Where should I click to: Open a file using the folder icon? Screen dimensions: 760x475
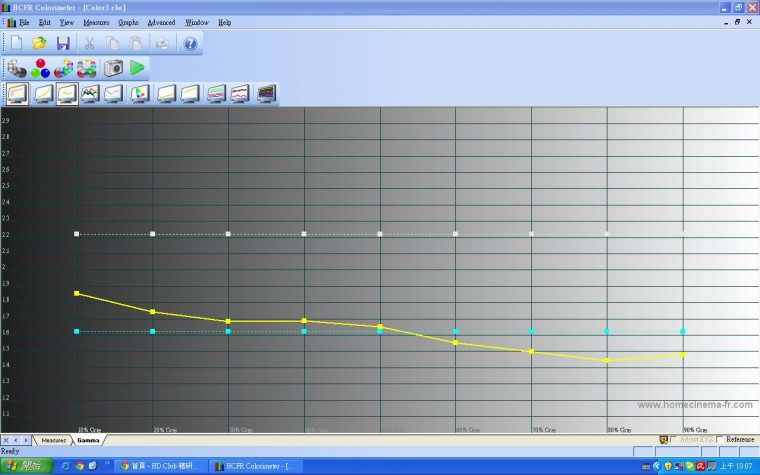tap(40, 43)
